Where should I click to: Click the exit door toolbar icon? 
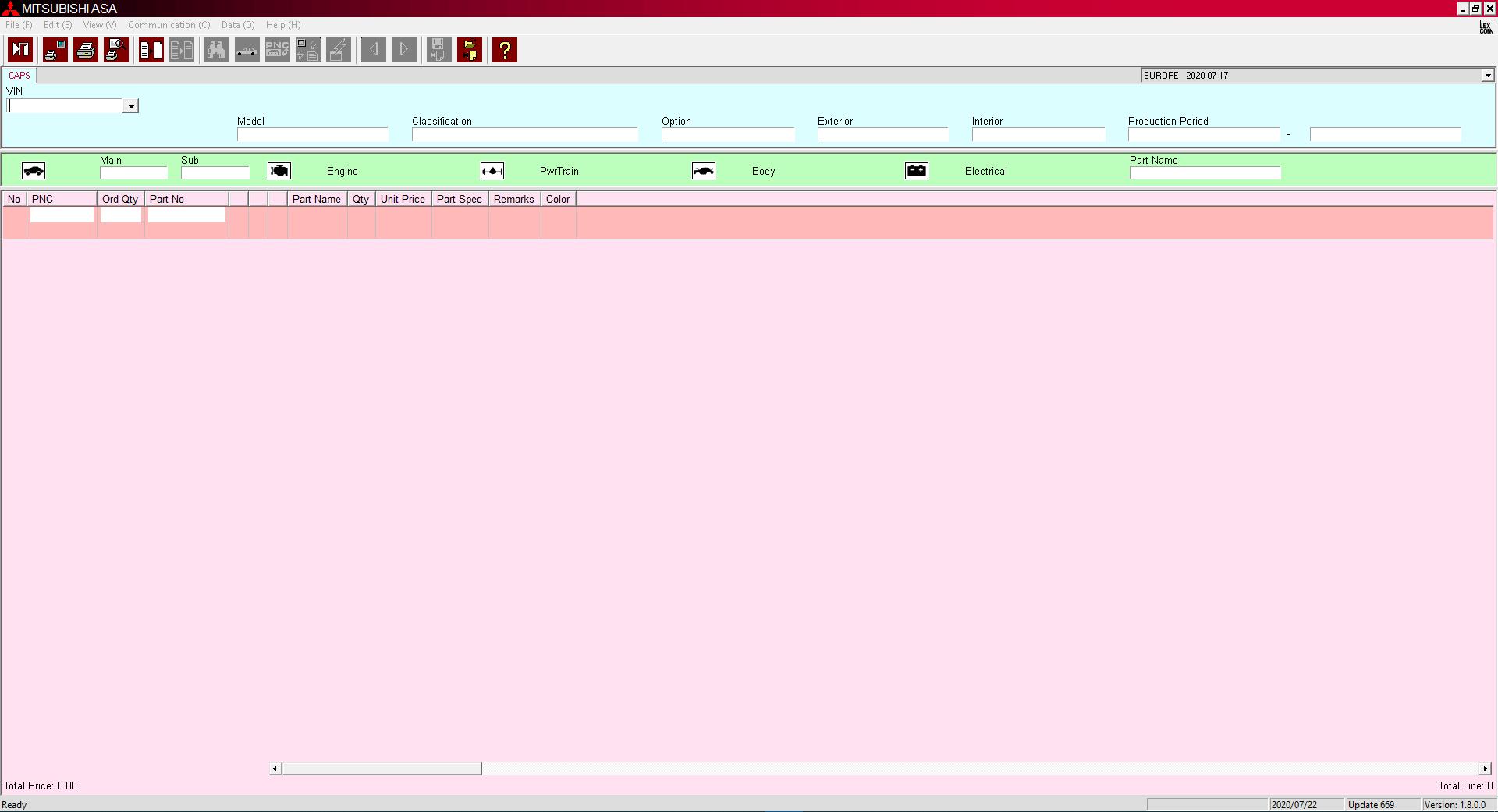[20, 51]
